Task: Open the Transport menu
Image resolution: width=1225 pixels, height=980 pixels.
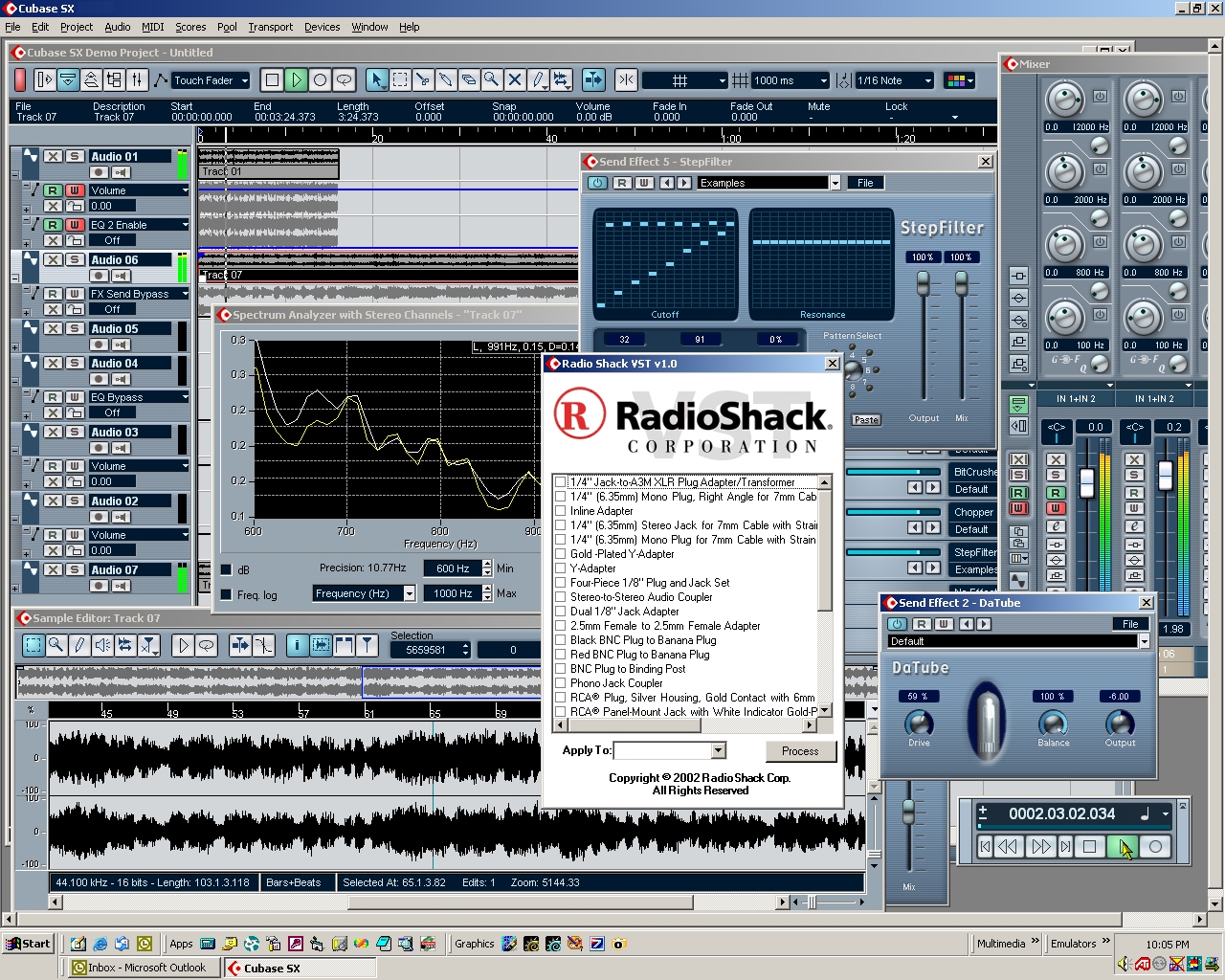Action: point(270,27)
